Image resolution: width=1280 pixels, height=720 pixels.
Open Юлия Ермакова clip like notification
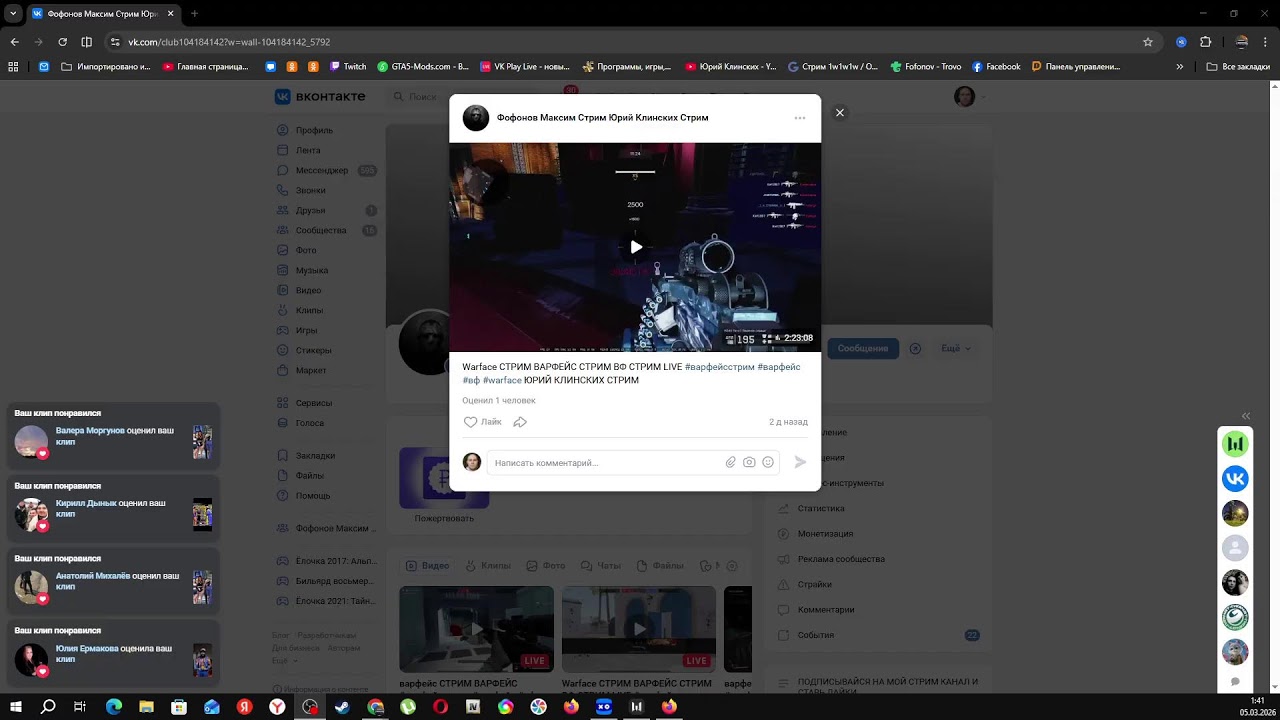click(113, 652)
